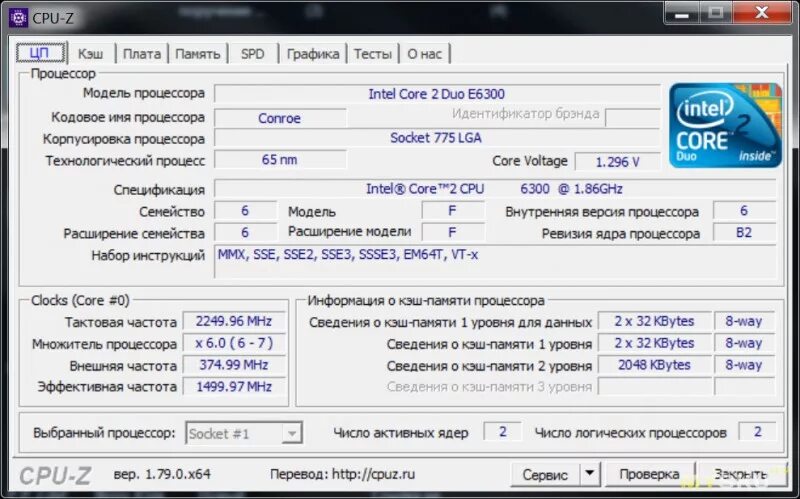Click the 65 nm technology value
The width and height of the screenshot is (800, 499).
point(280,160)
